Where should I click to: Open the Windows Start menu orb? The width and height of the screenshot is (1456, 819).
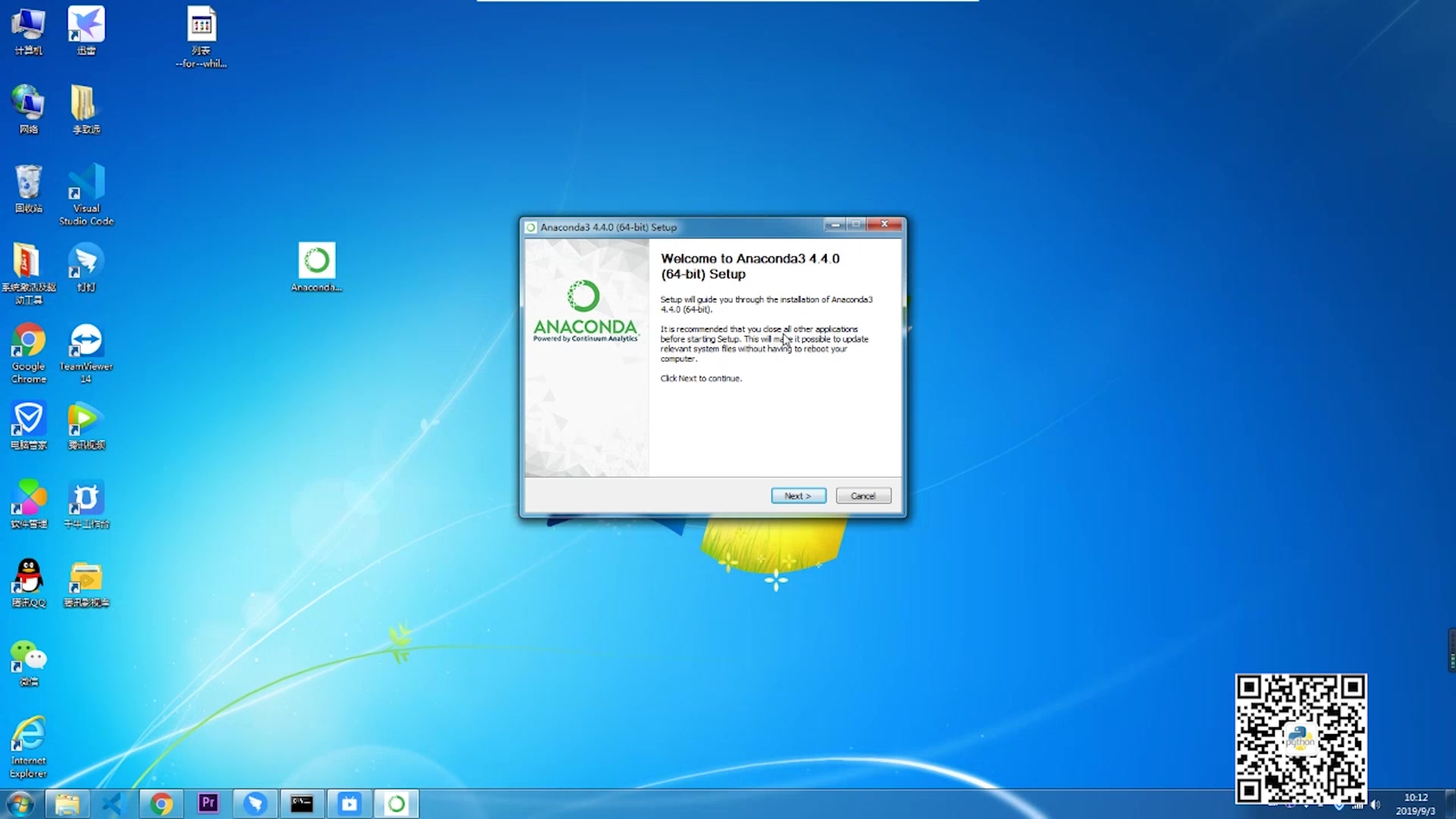coord(20,804)
